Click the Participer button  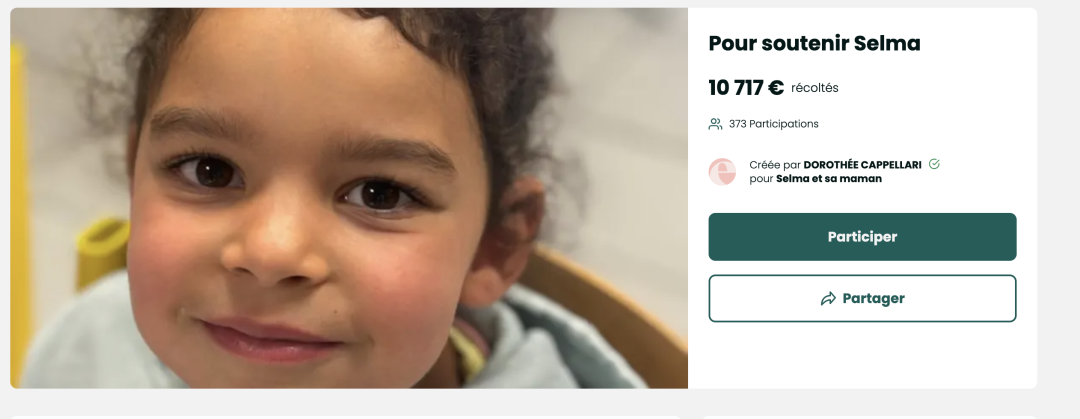tap(862, 236)
